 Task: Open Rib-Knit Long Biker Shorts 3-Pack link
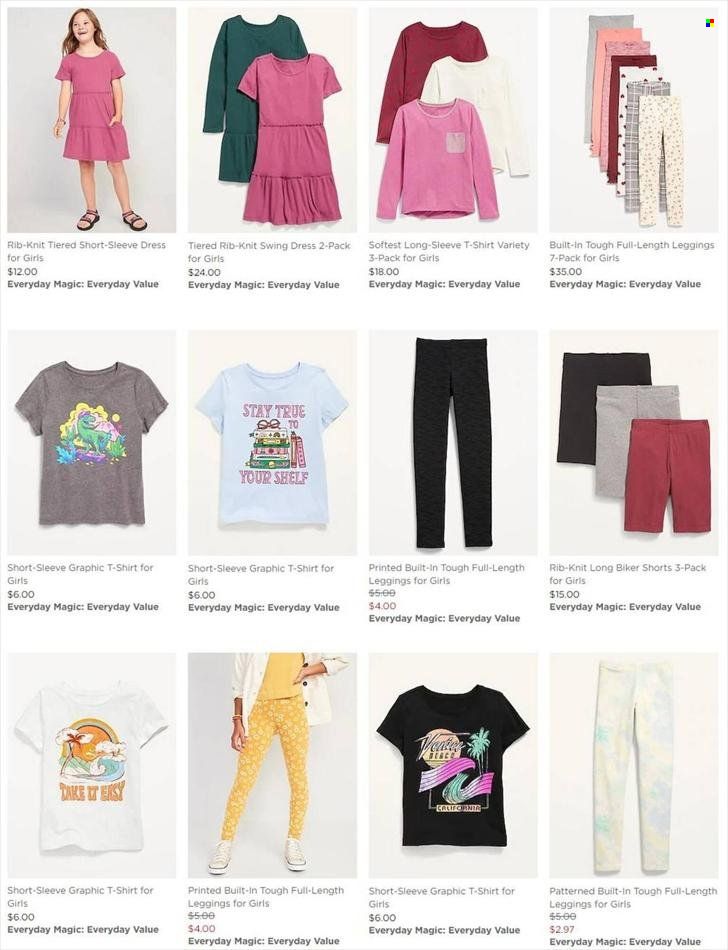627,574
